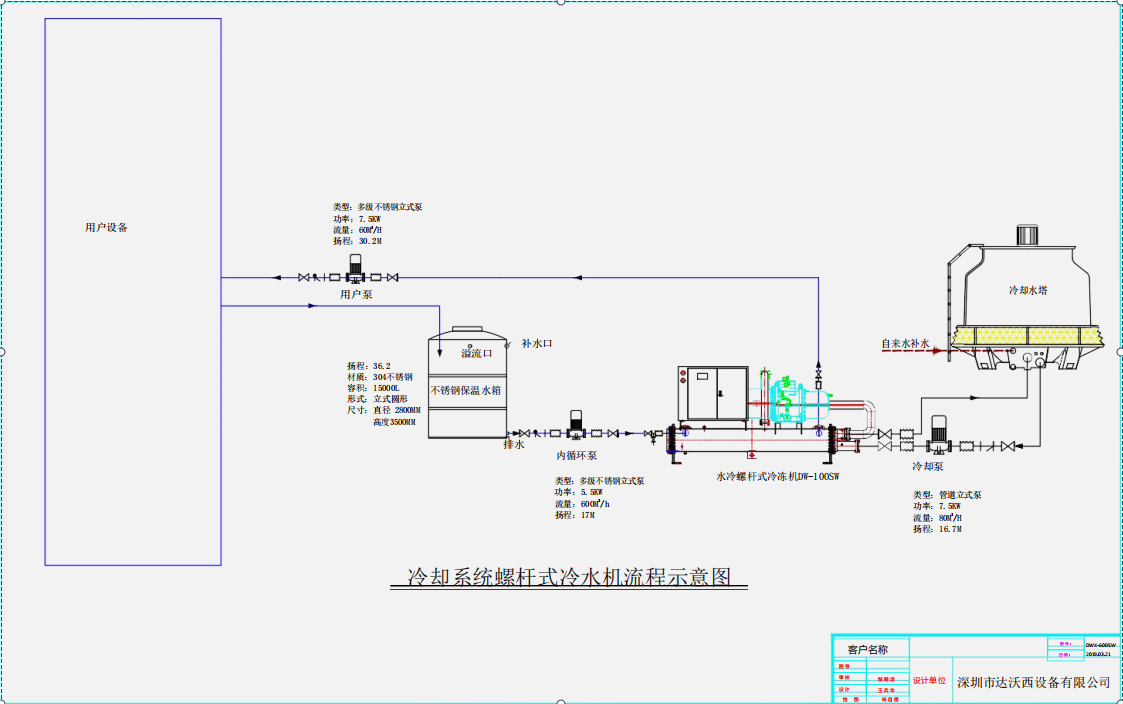Select the 高度3500MM text
The height and width of the screenshot is (704, 1123).
click(x=394, y=423)
